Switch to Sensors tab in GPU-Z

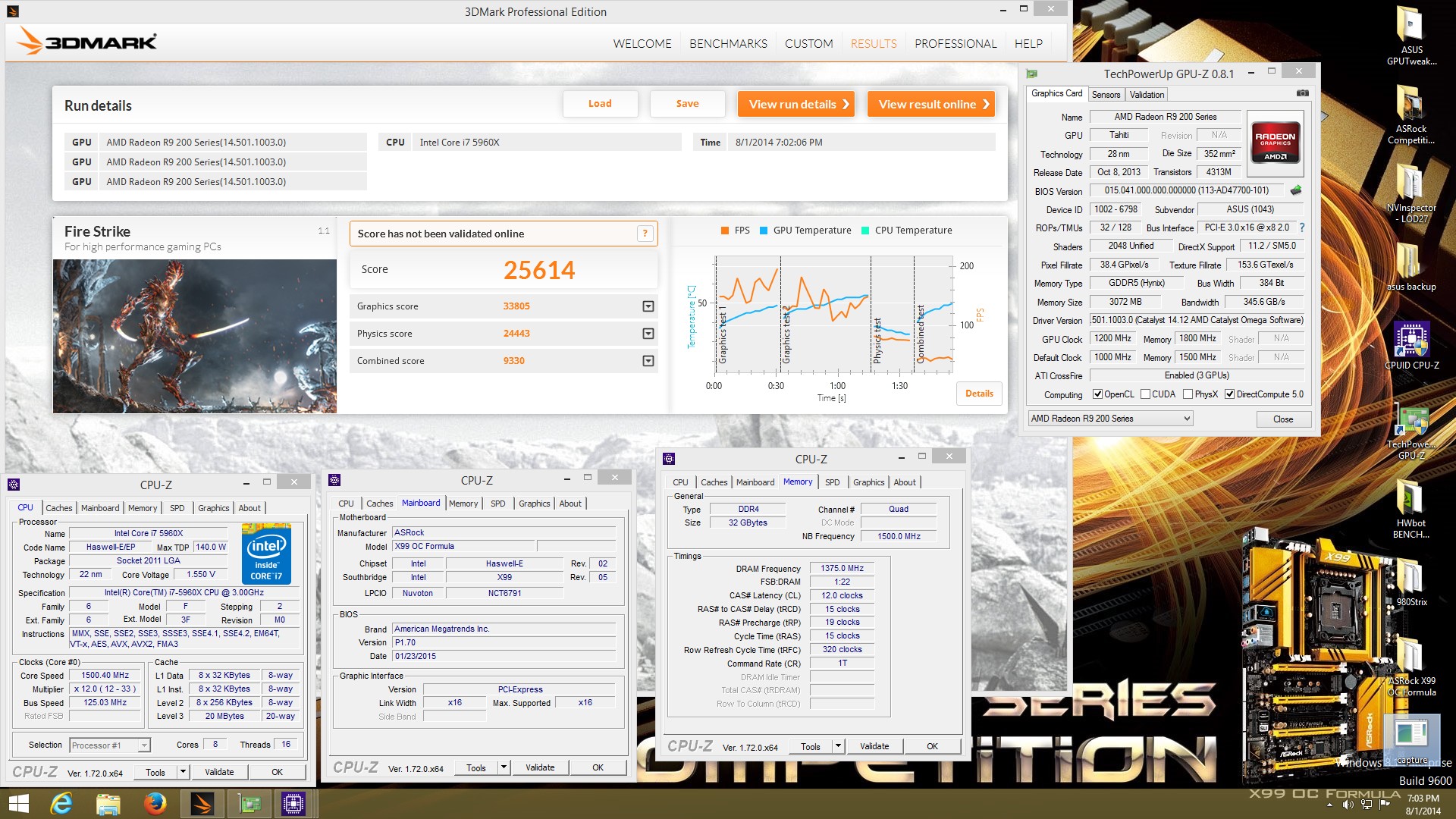(x=1106, y=95)
